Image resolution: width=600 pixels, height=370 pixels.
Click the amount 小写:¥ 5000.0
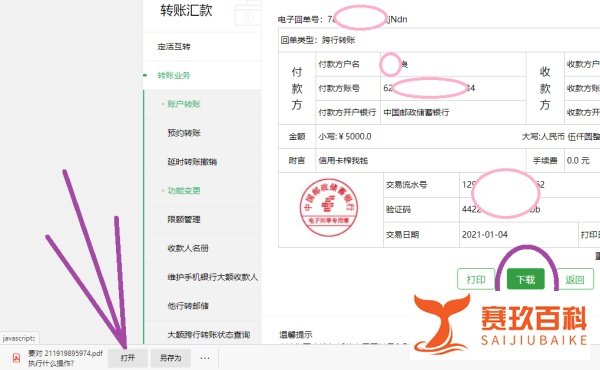pos(345,137)
